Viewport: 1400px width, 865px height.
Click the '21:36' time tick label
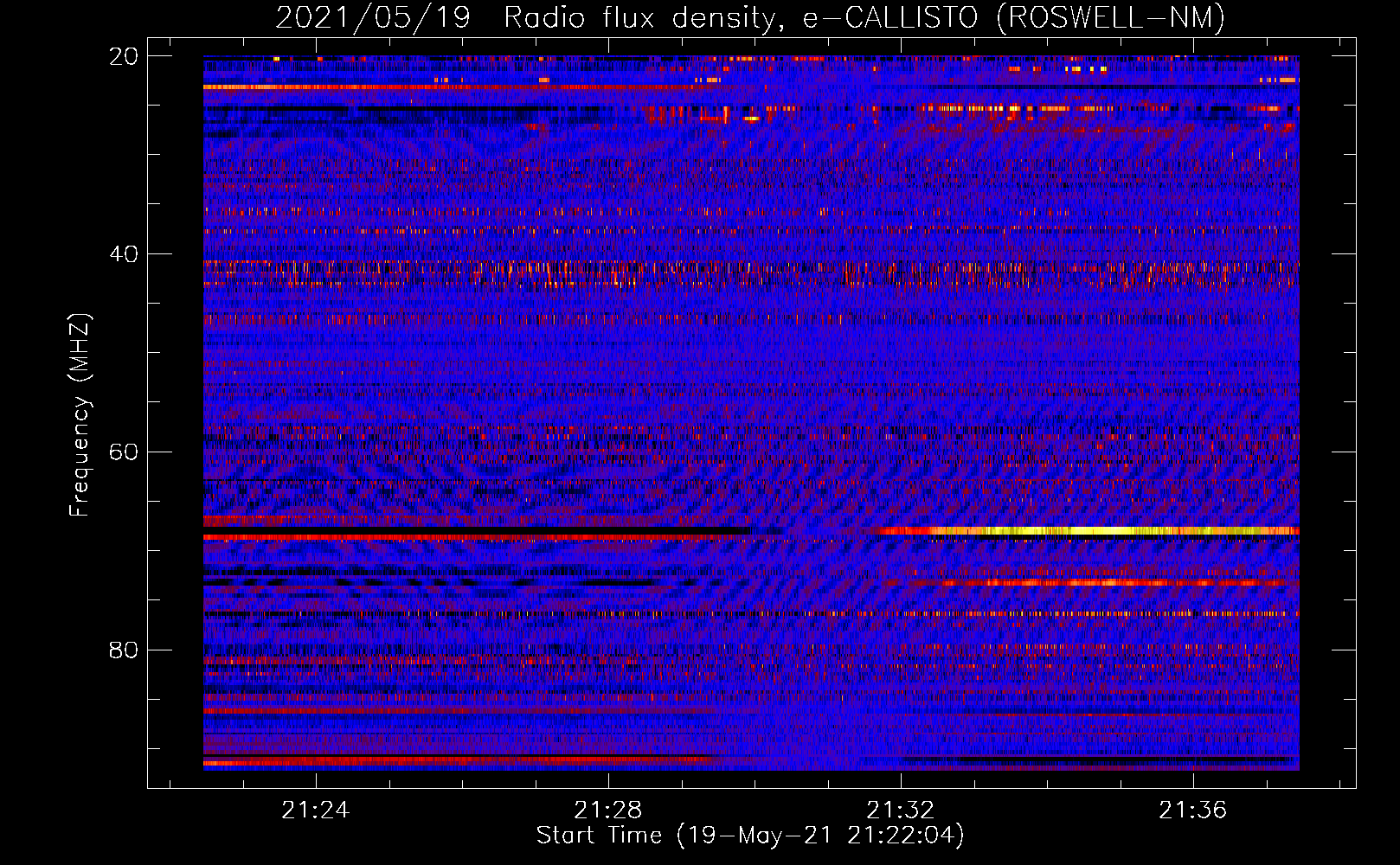[x=1193, y=810]
